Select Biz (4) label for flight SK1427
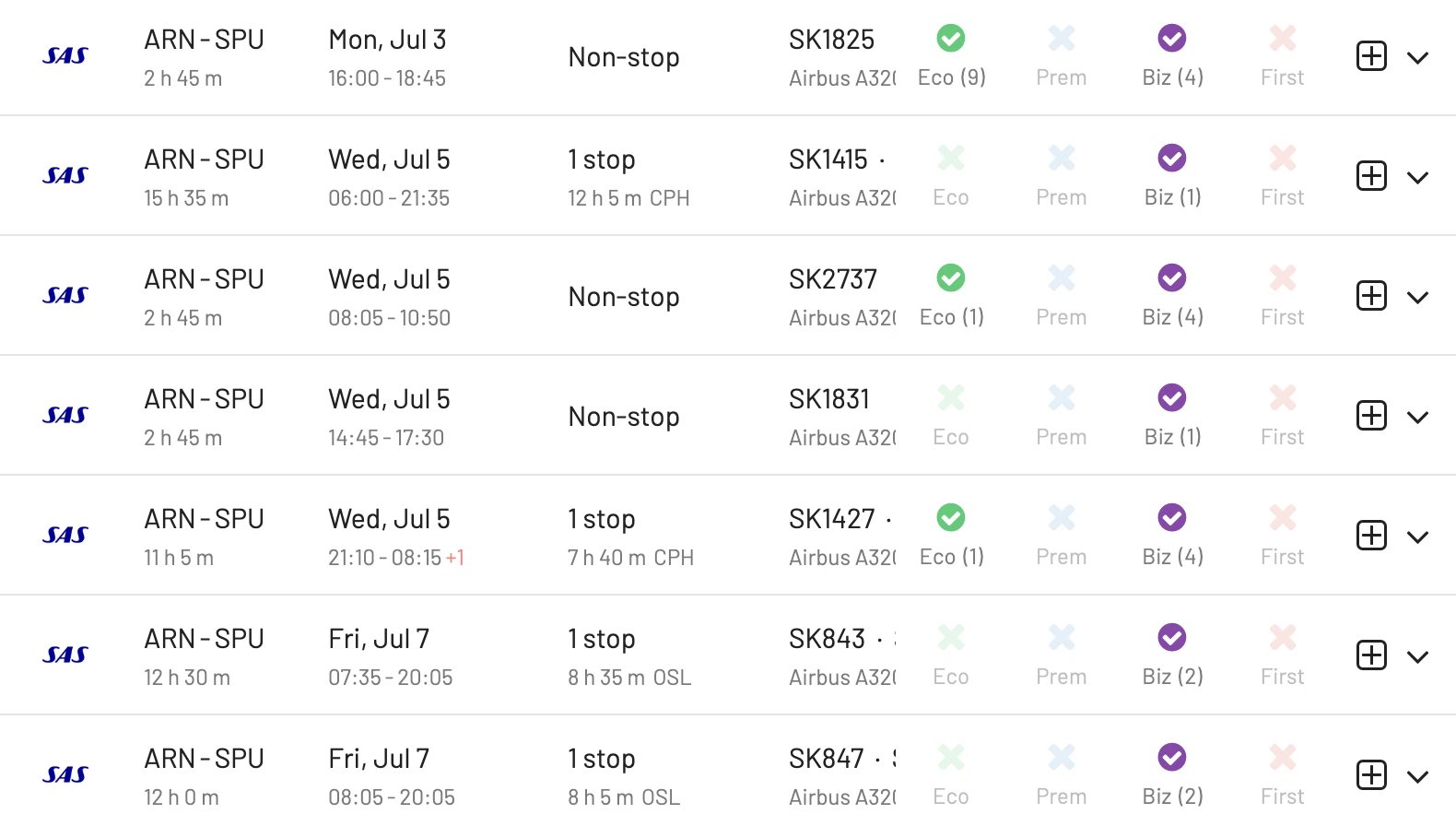The image size is (1456, 826). tap(1172, 557)
